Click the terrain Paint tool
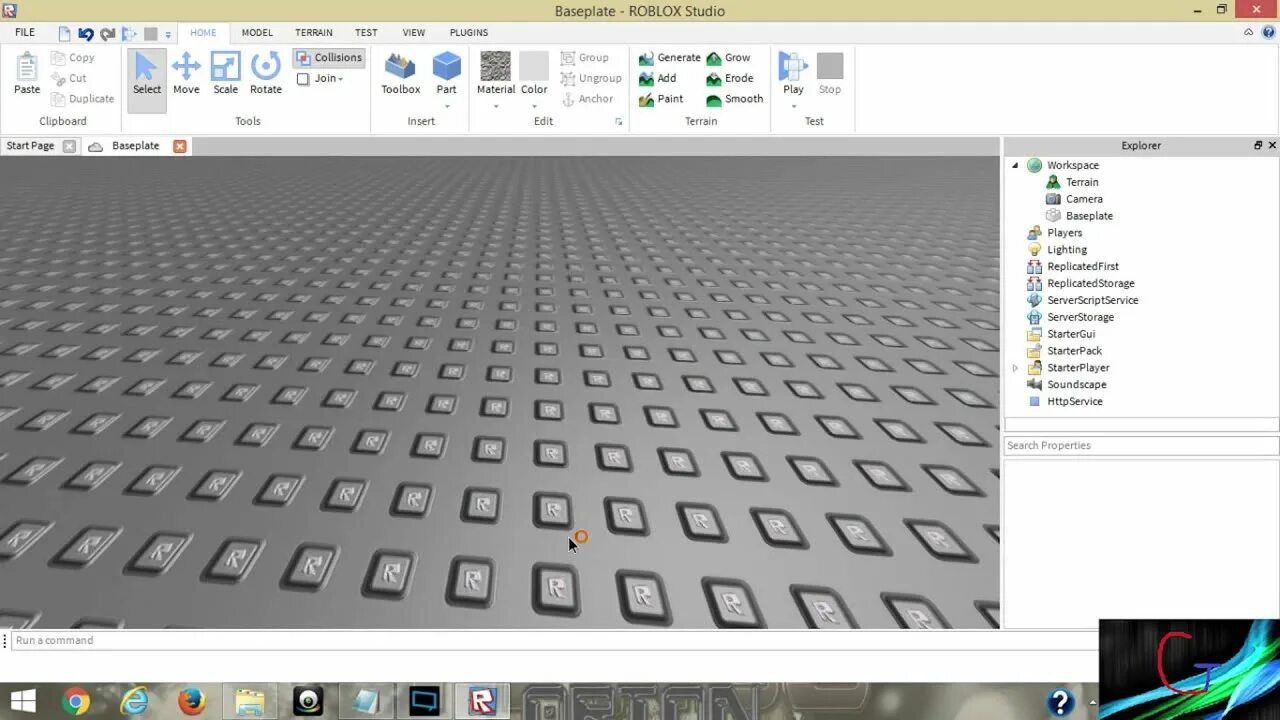Screen dimensions: 1280x720 coord(661,99)
